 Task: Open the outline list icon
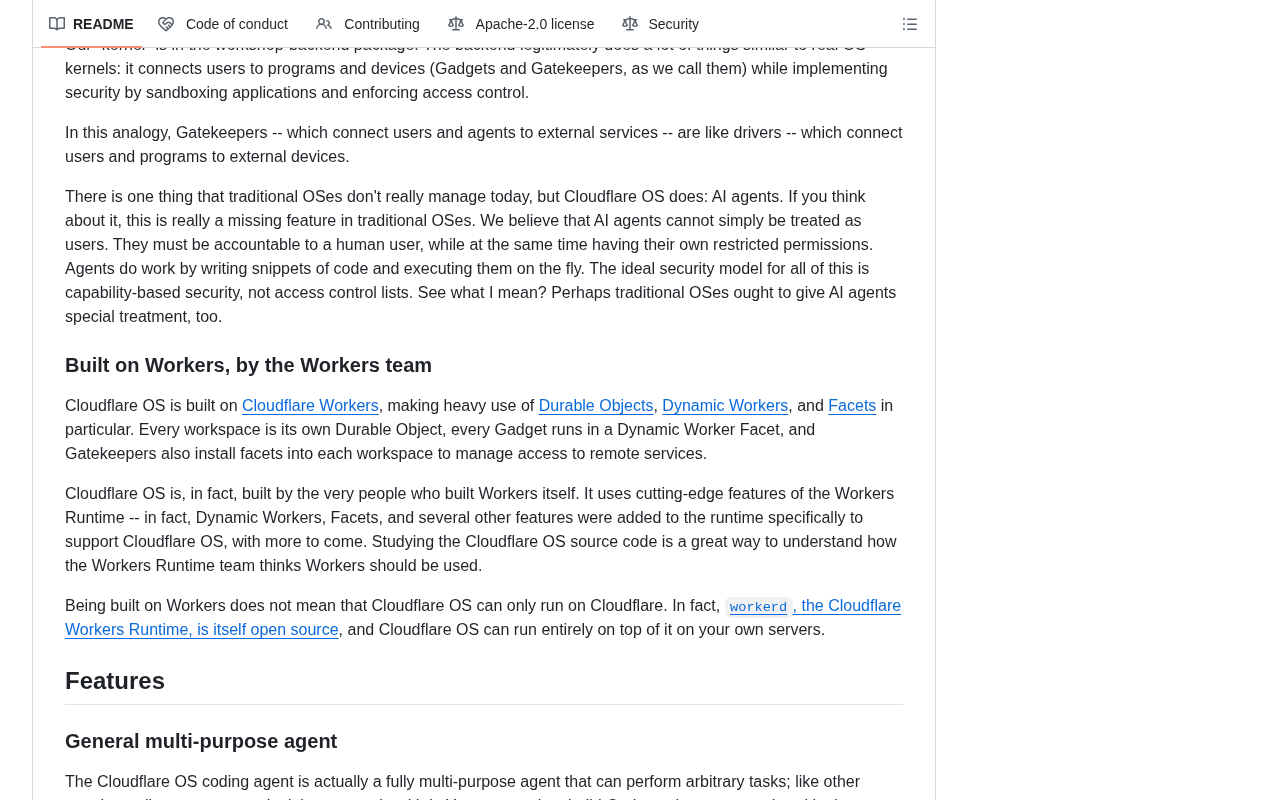tap(910, 24)
